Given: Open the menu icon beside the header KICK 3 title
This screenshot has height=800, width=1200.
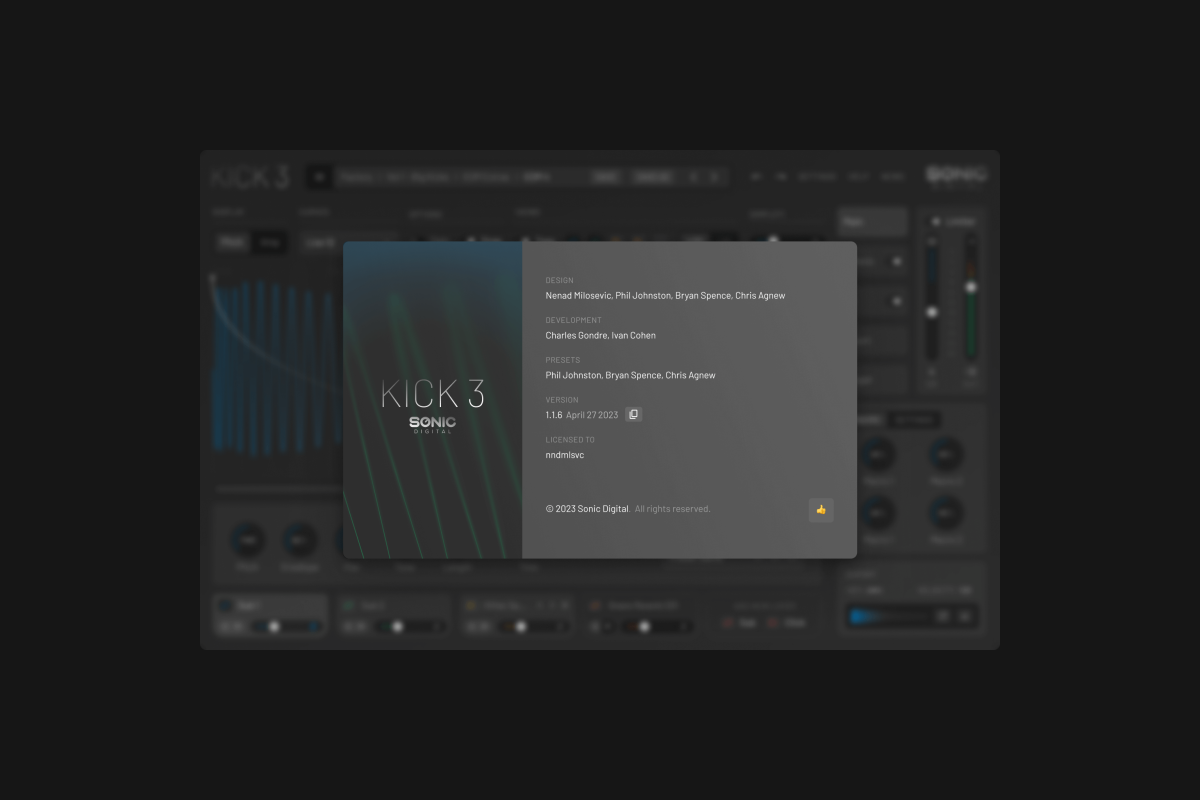Looking at the screenshot, I should (319, 177).
